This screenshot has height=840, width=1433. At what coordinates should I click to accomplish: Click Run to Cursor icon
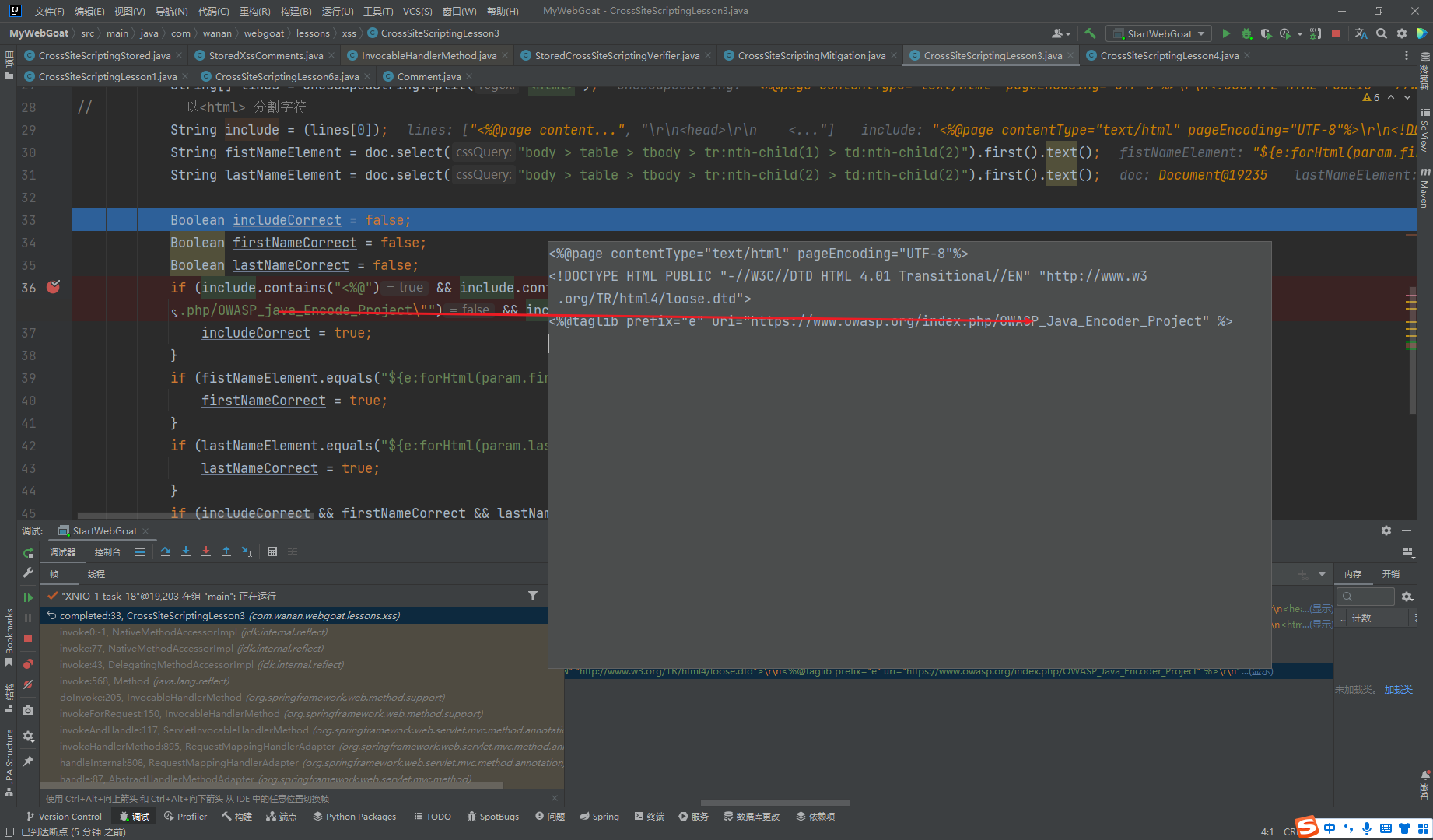coord(247,551)
